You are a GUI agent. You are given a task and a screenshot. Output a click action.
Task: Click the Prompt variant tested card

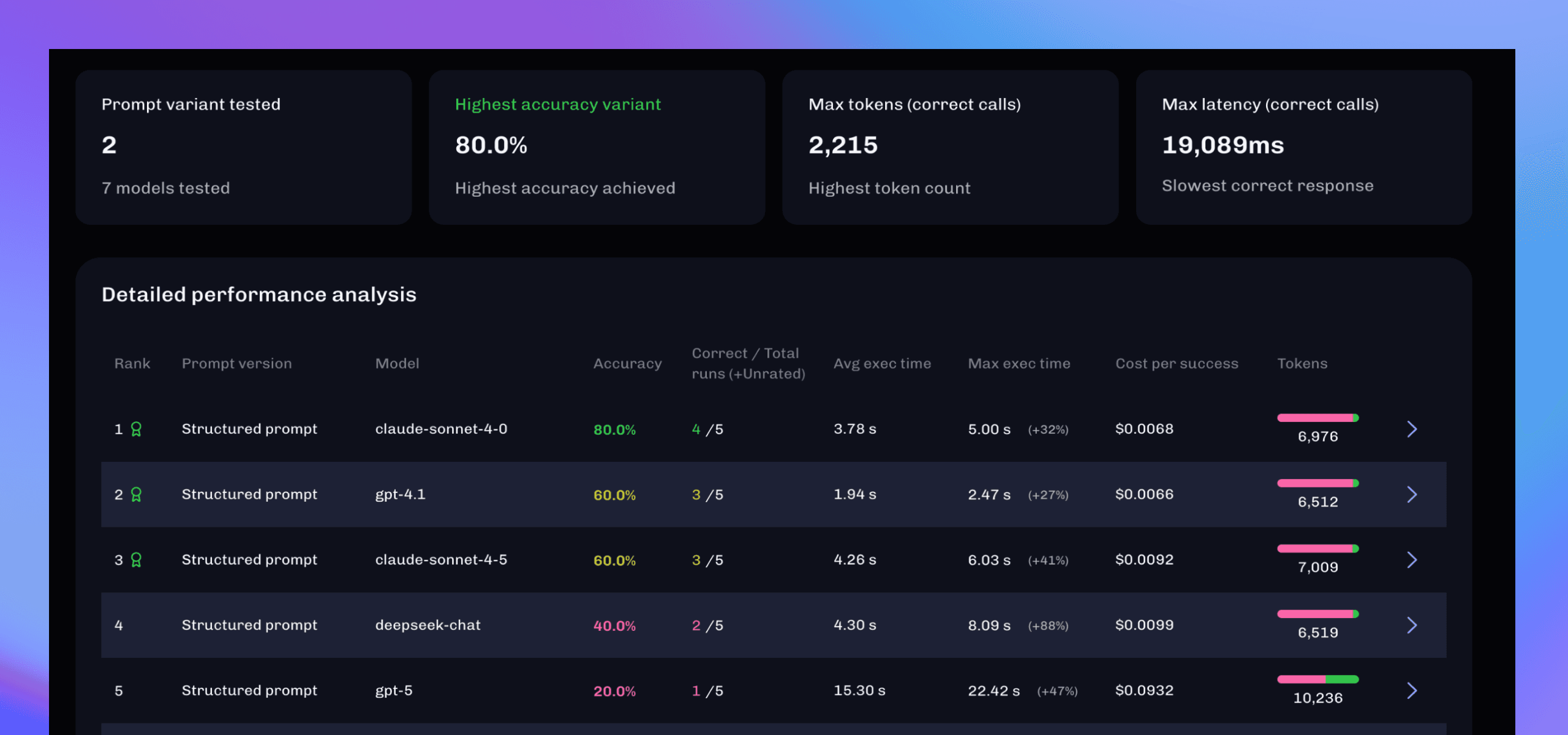(x=243, y=147)
